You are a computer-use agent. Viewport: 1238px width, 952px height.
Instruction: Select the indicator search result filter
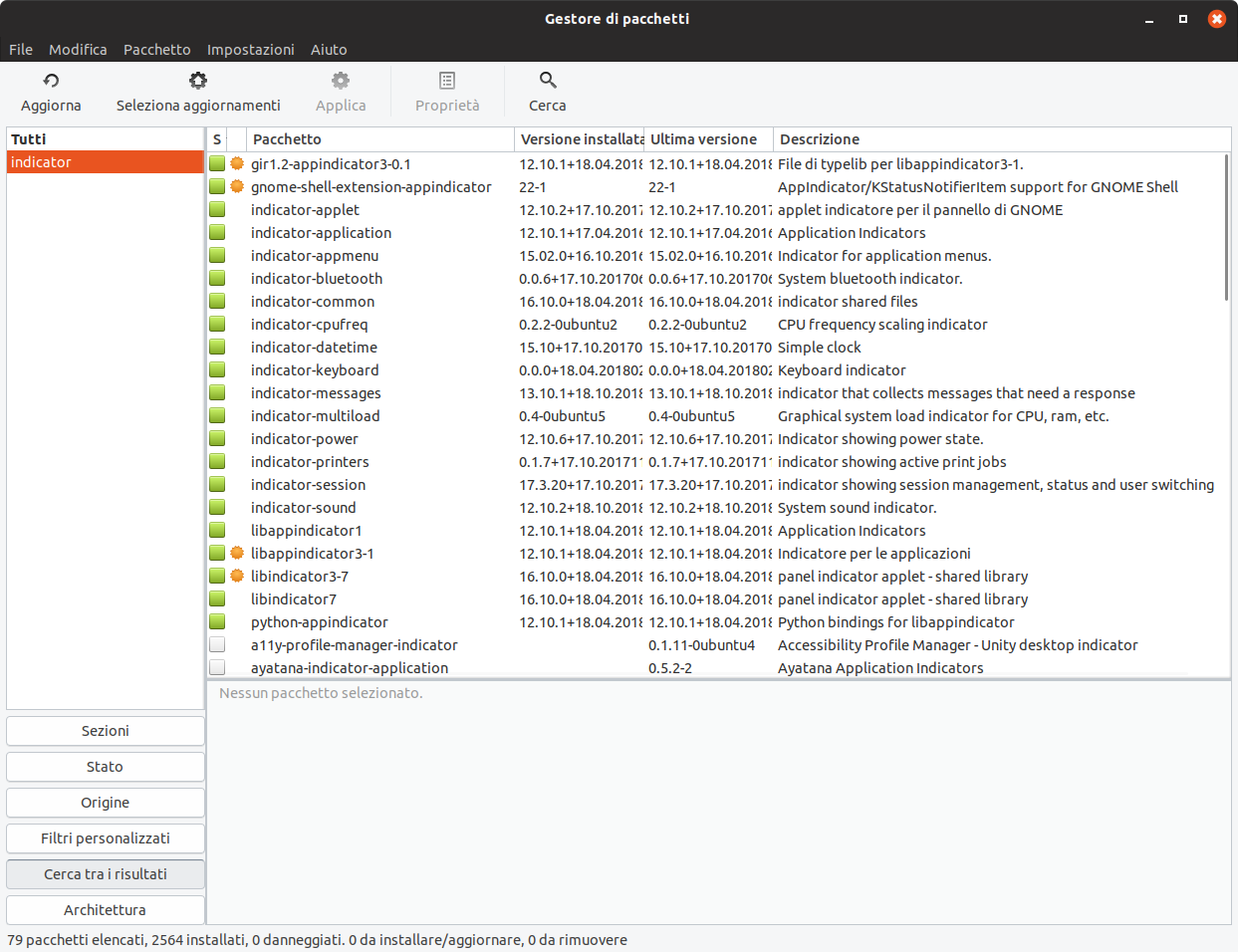105,161
